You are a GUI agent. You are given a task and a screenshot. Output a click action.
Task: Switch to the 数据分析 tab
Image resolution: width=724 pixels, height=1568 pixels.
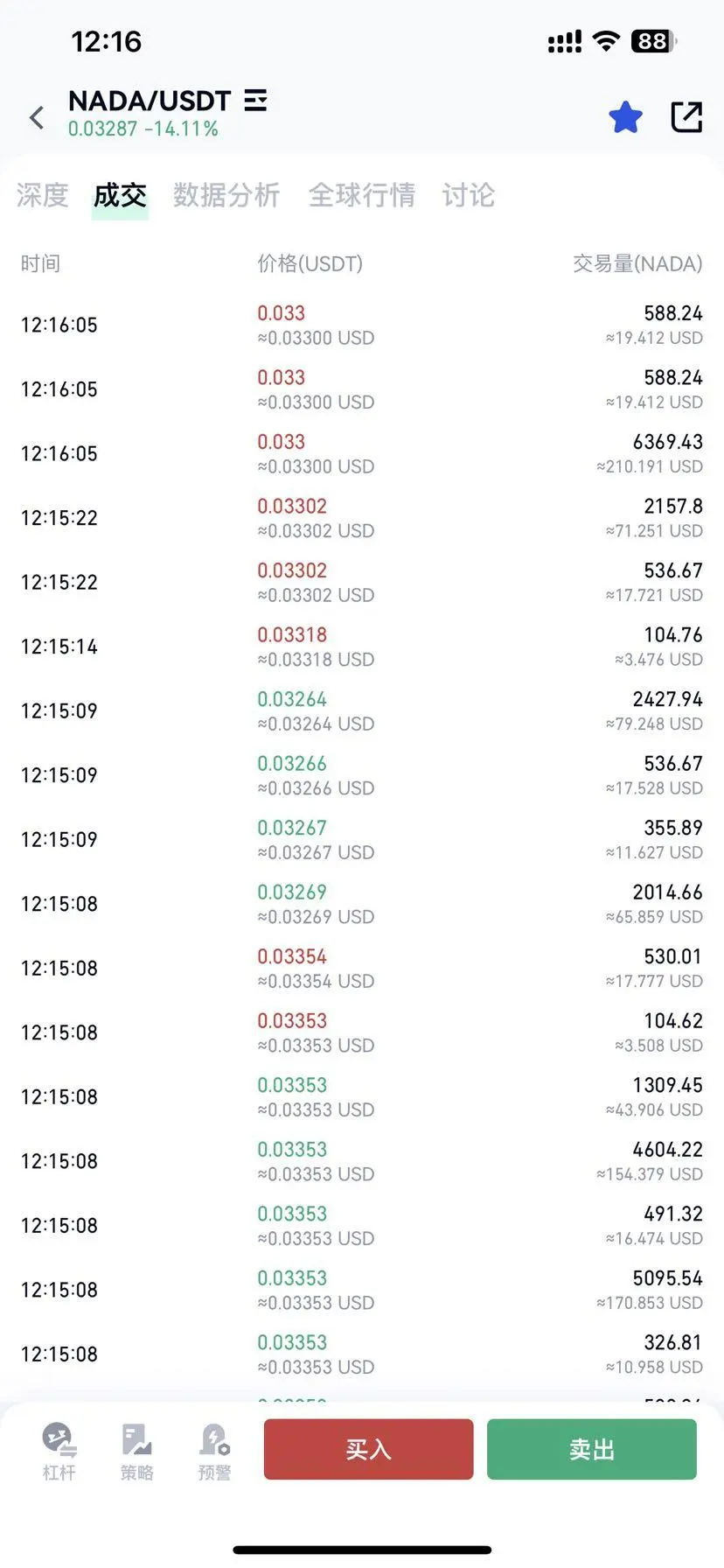[226, 195]
